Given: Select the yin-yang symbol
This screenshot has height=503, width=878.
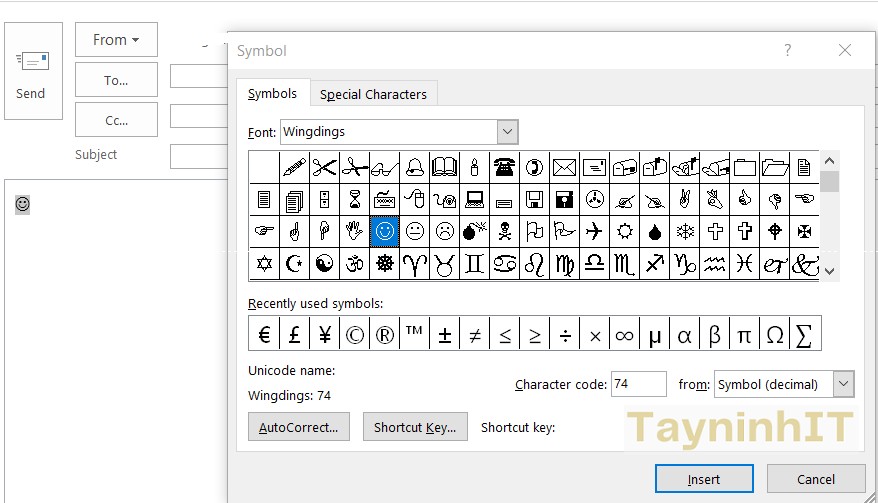Looking at the screenshot, I should pos(324,264).
